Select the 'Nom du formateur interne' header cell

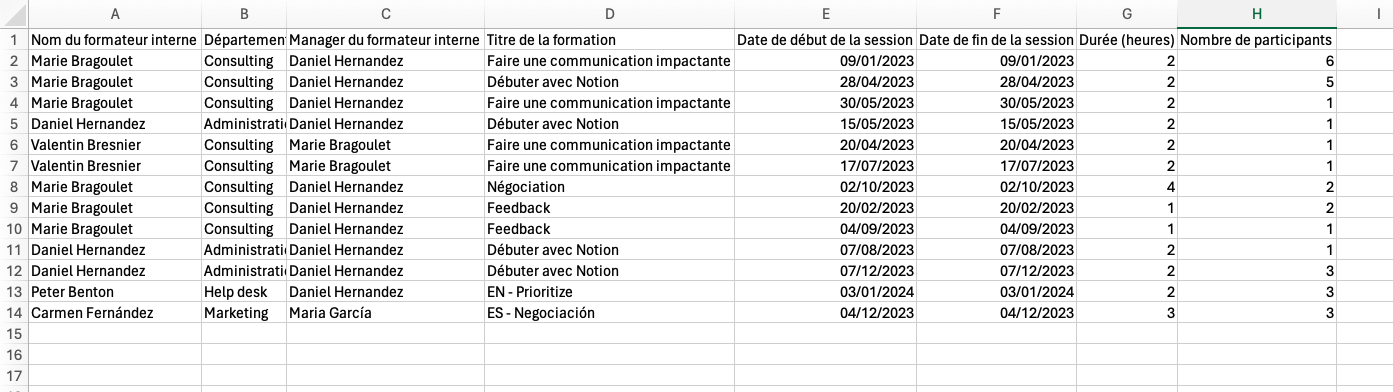click(115, 40)
